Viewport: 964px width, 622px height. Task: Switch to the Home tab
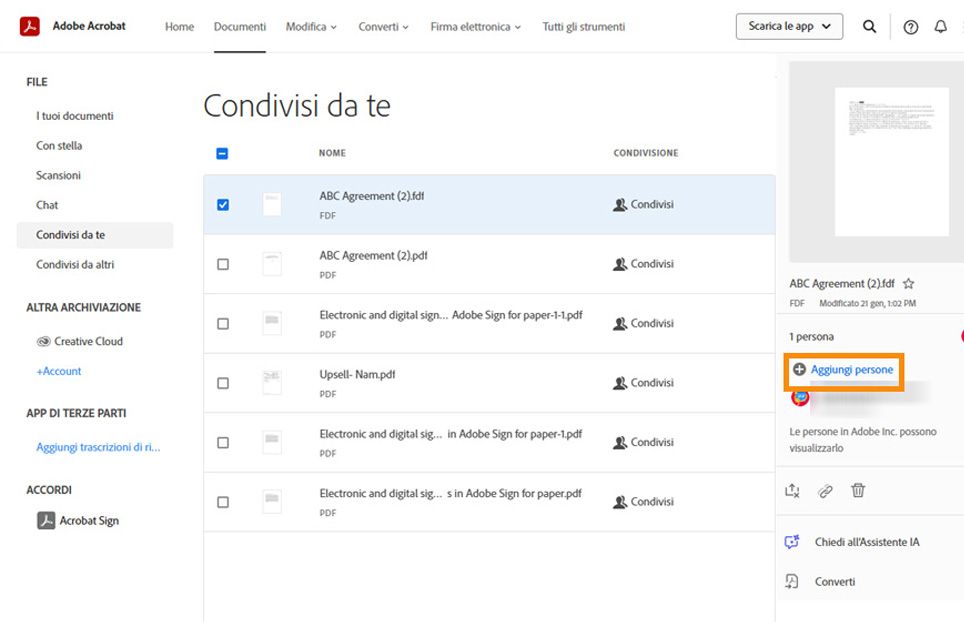pyautogui.click(x=179, y=27)
